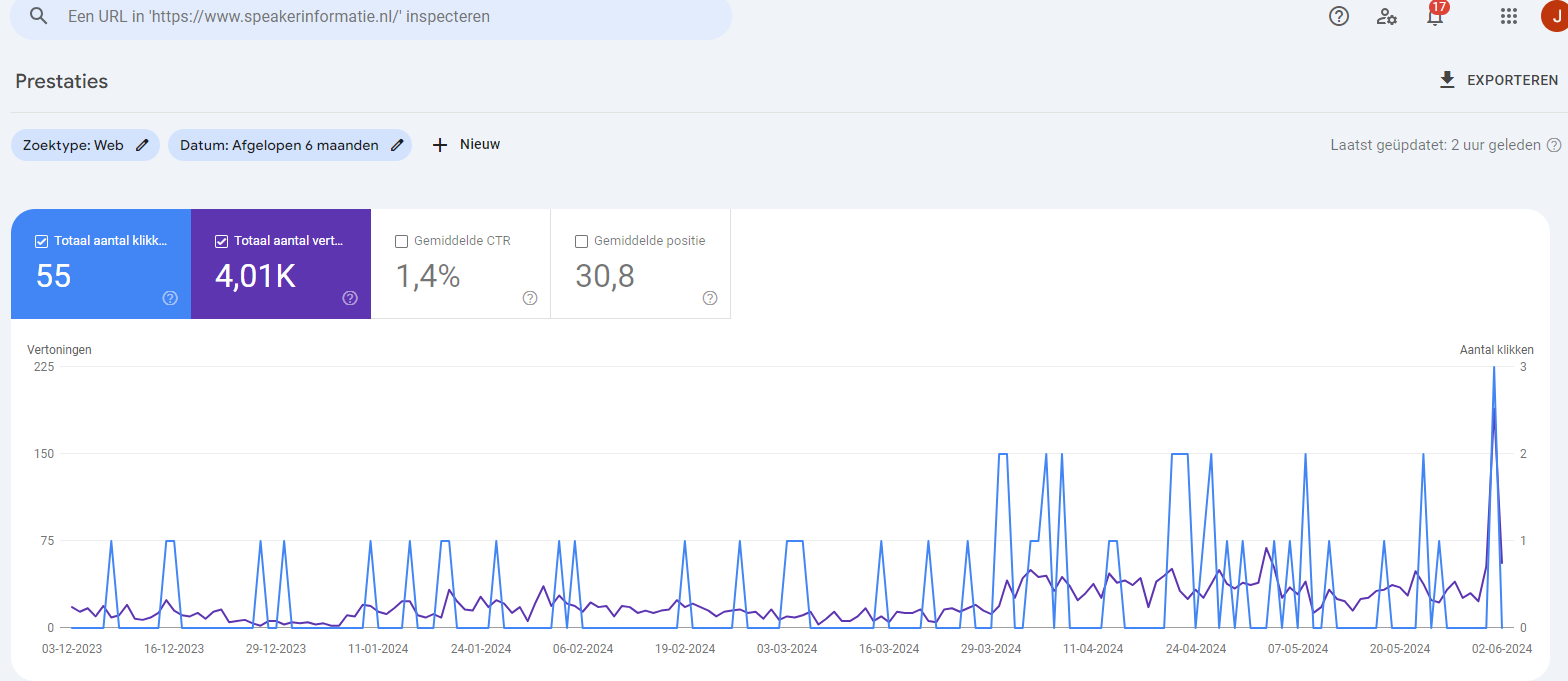
Task: Show help for Totaal aantal vertoningen card
Action: 350,298
